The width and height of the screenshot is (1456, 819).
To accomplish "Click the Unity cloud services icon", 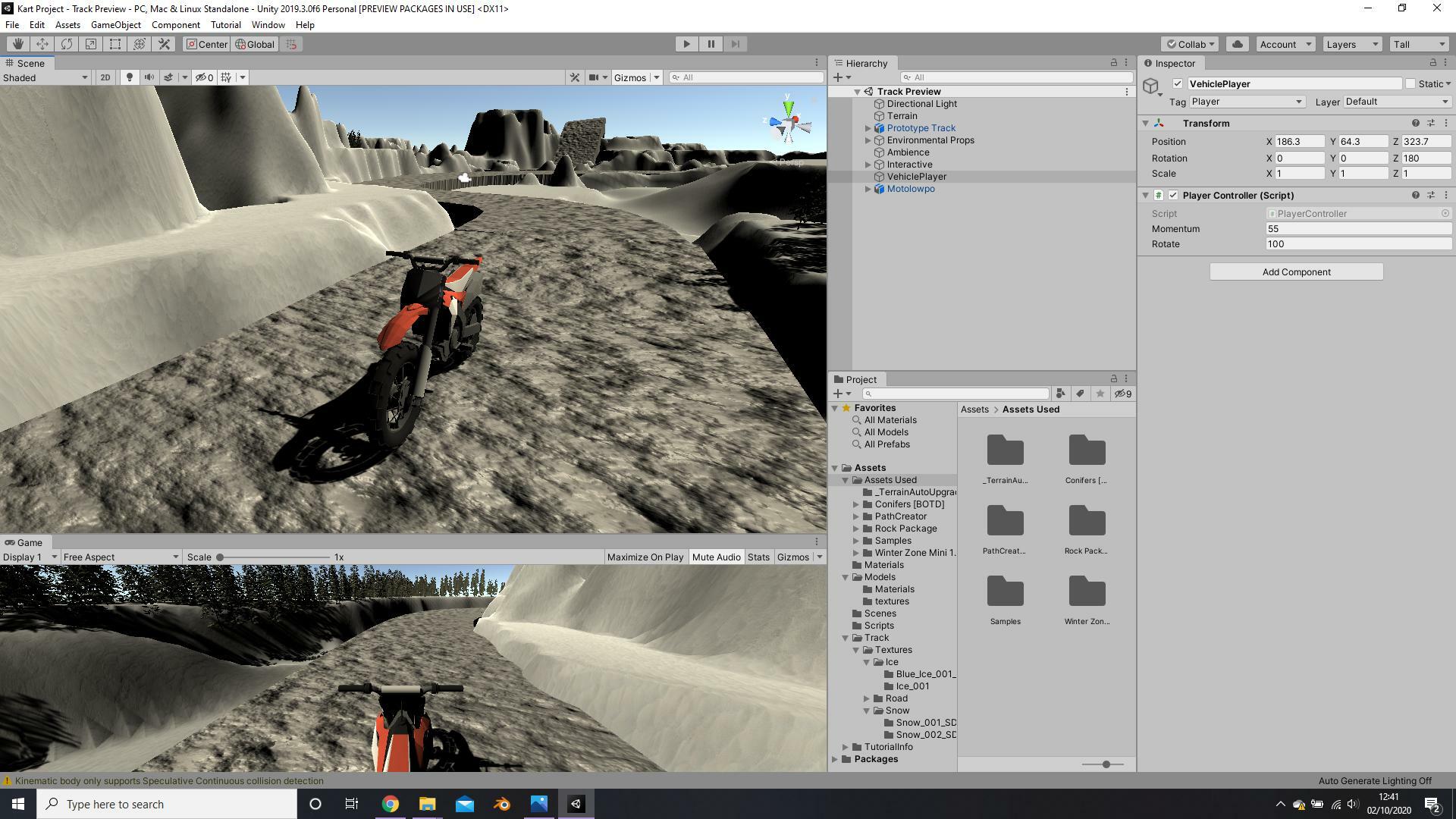I will pyautogui.click(x=1237, y=43).
